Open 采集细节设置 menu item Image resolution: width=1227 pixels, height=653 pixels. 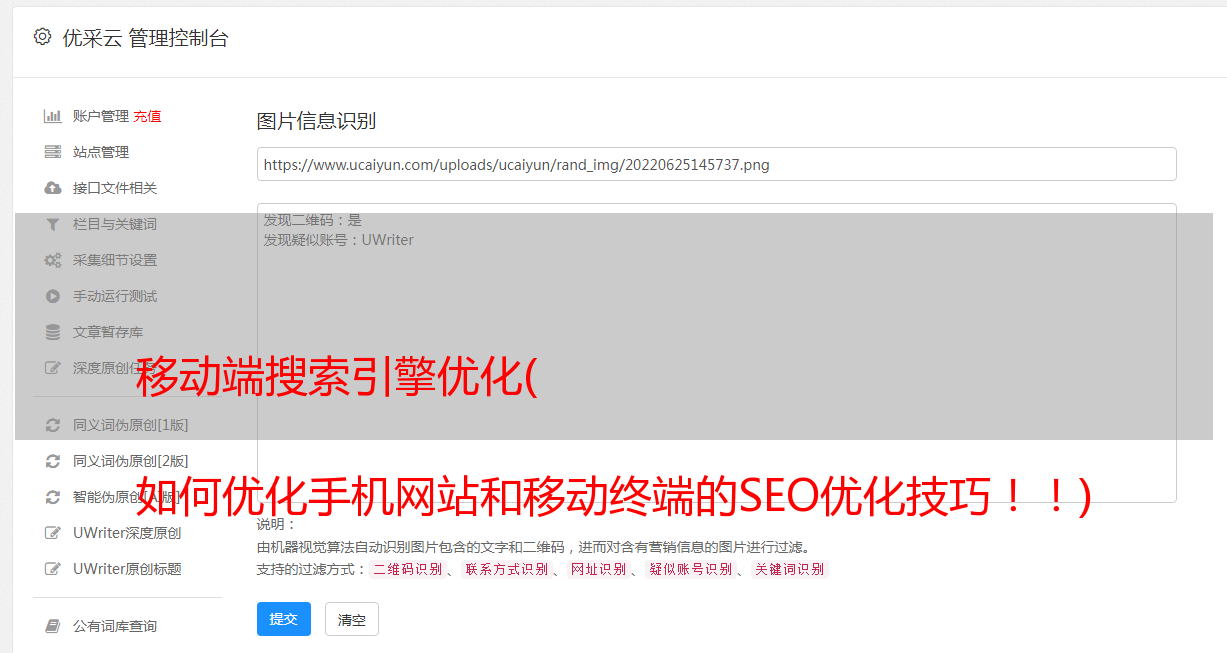(115, 260)
